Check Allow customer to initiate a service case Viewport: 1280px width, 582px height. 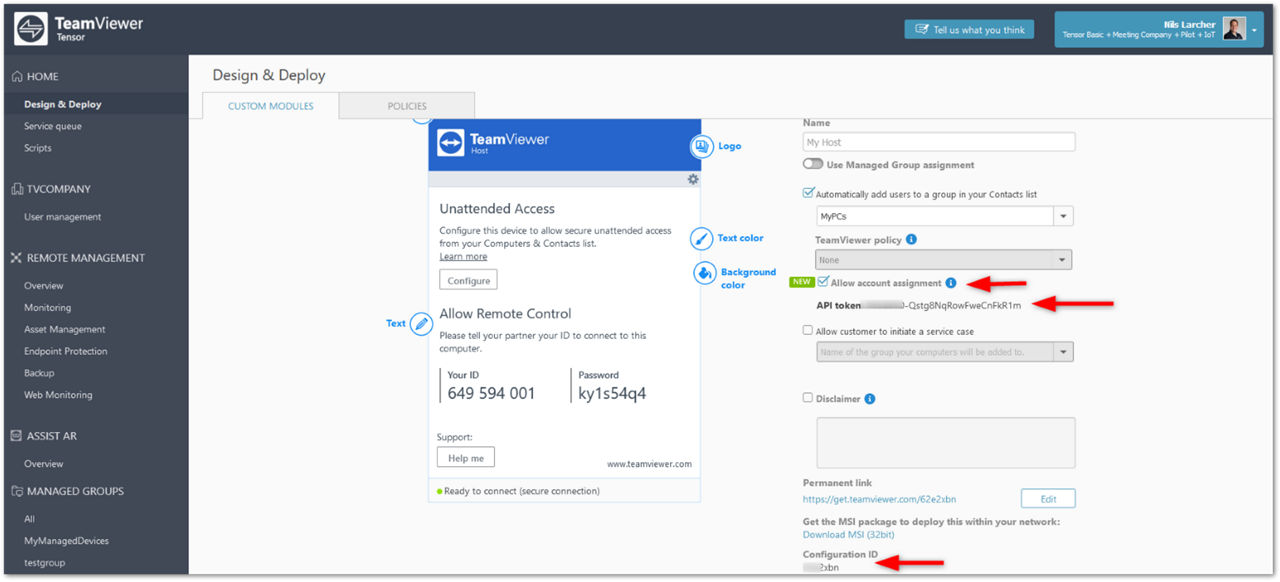808,331
